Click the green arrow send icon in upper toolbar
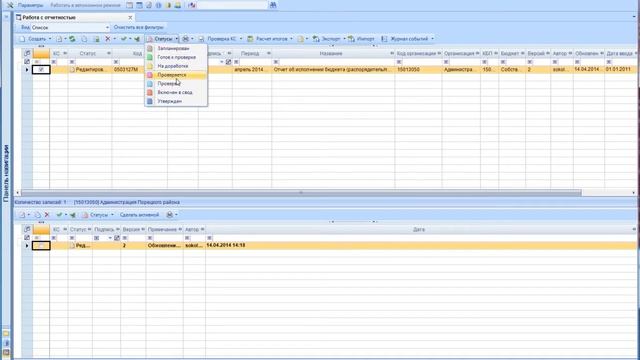Image resolution: width=640 pixels, height=360 pixels. (x=137, y=39)
